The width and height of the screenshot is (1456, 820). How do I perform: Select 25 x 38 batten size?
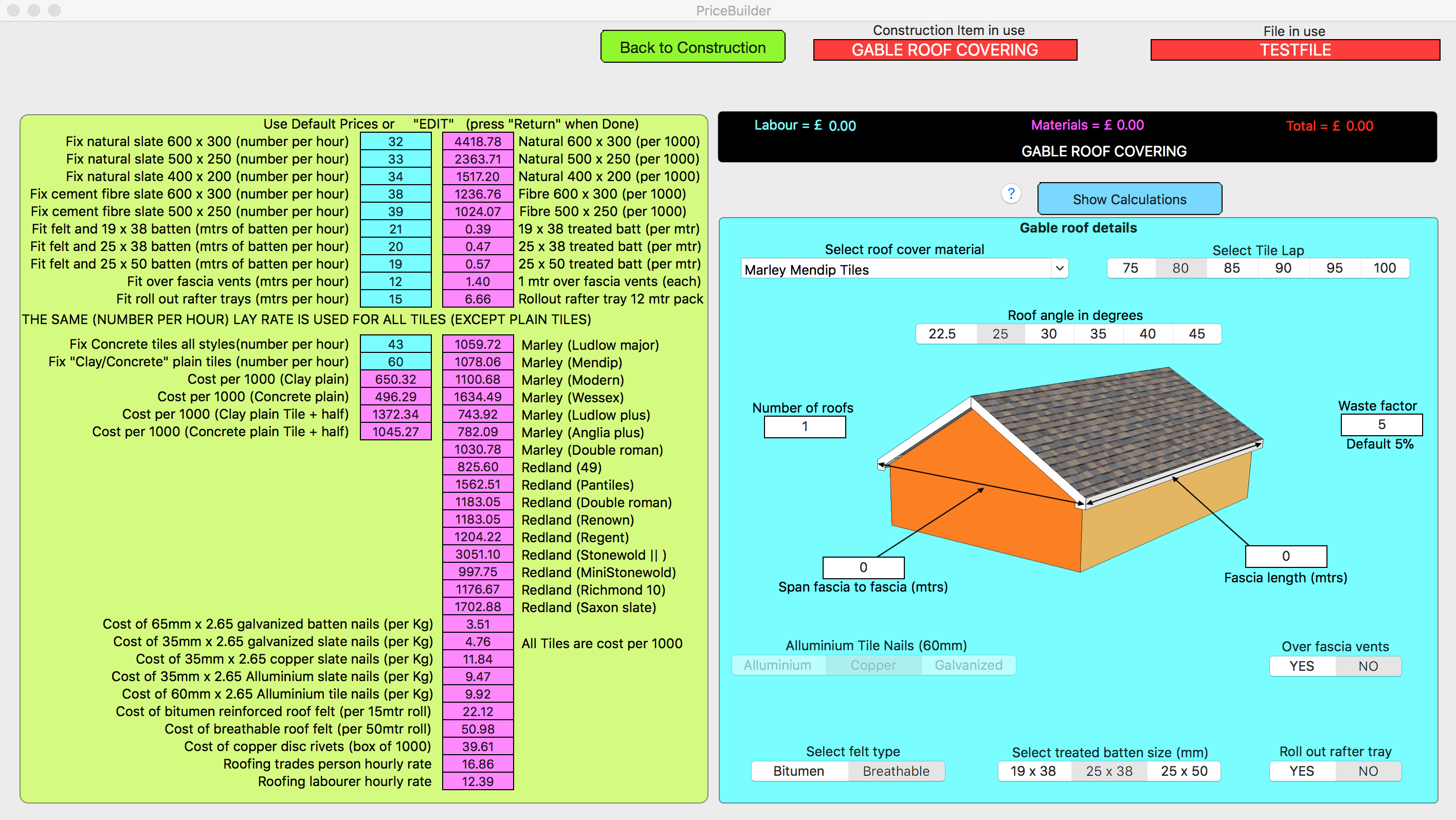click(x=1109, y=771)
